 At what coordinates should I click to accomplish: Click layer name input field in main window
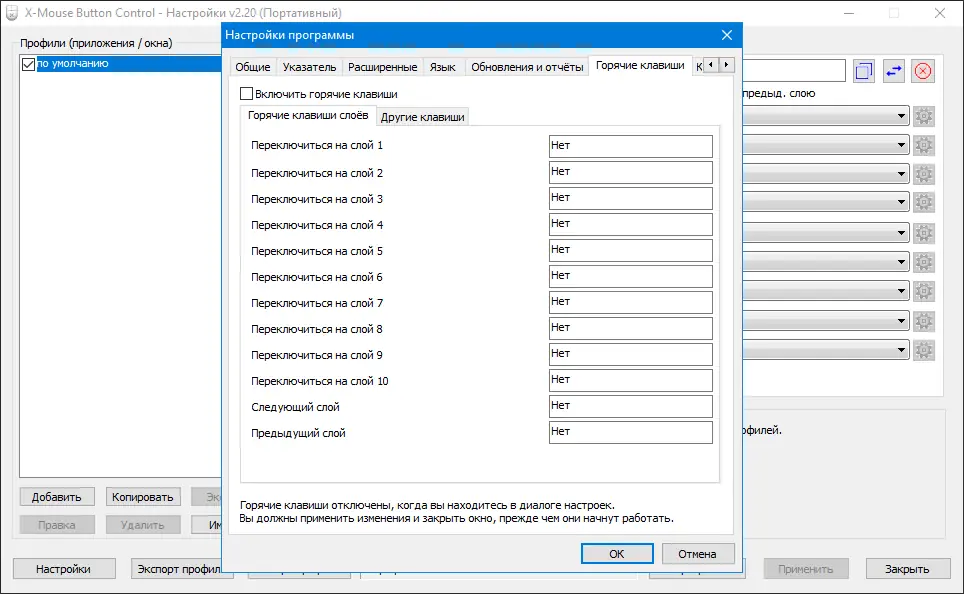794,71
